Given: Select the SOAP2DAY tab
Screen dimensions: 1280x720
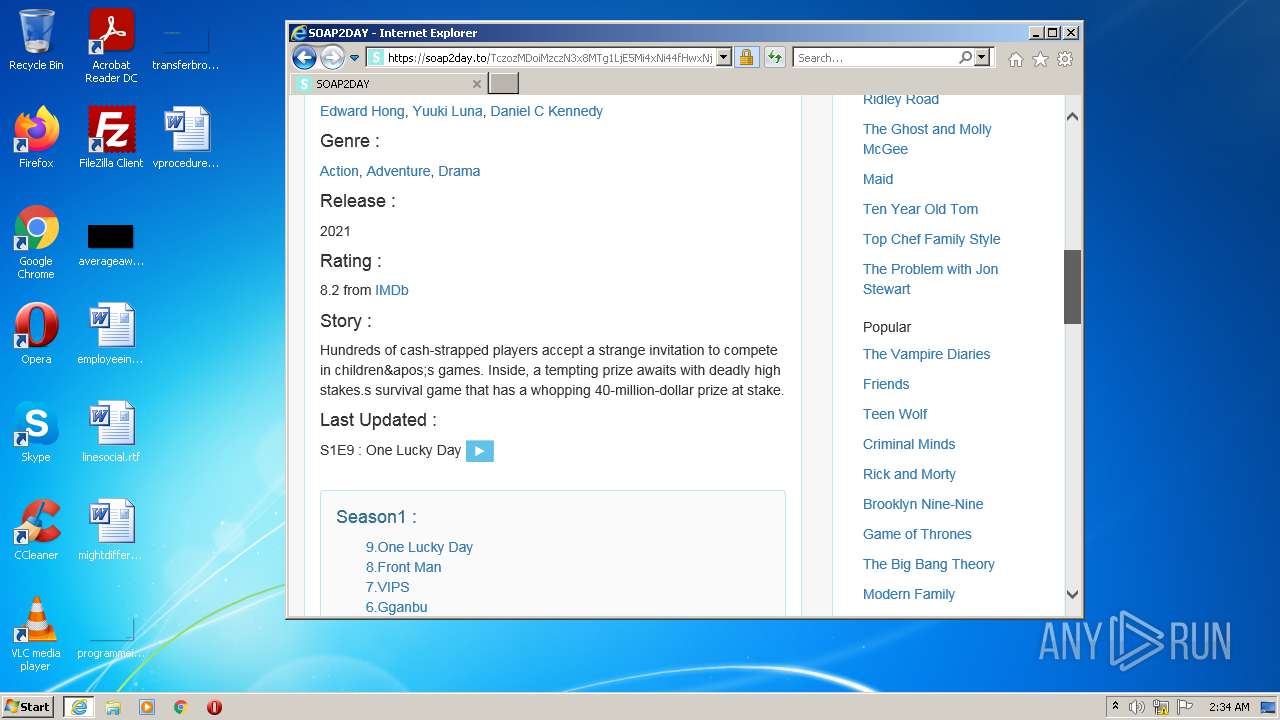Looking at the screenshot, I should point(389,84).
